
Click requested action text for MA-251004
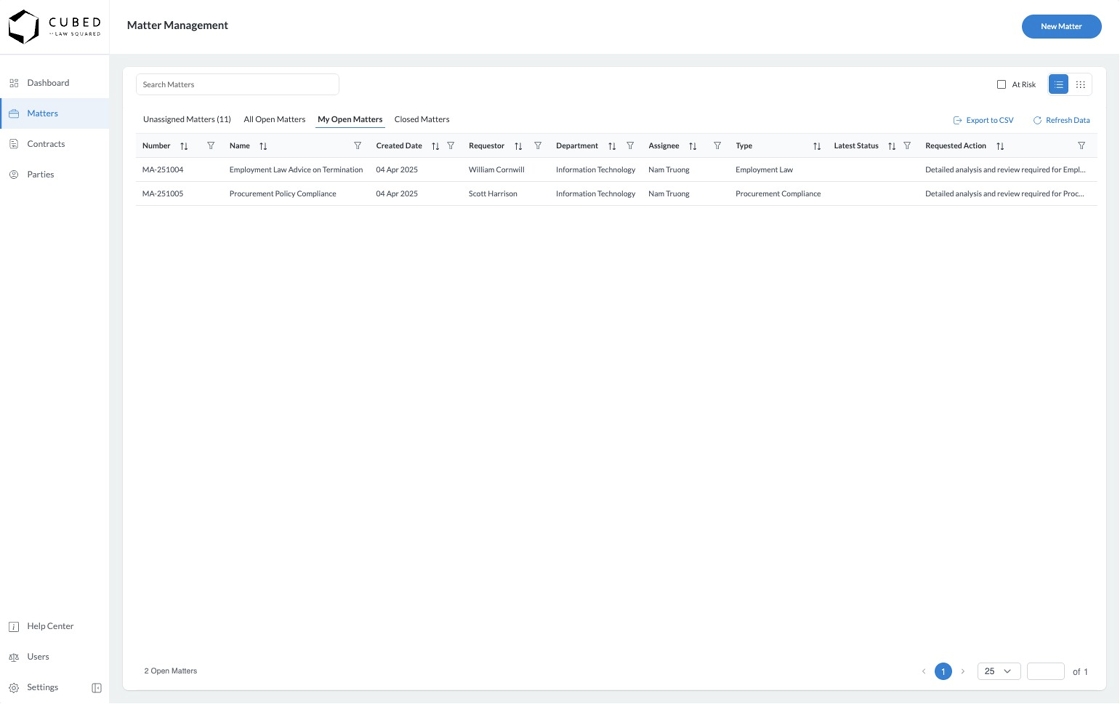click(1005, 170)
